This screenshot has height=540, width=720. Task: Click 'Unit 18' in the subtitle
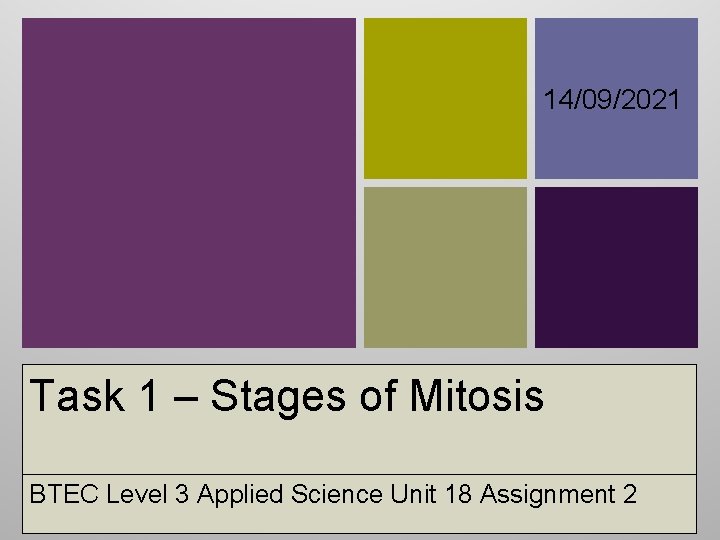(x=431, y=494)
